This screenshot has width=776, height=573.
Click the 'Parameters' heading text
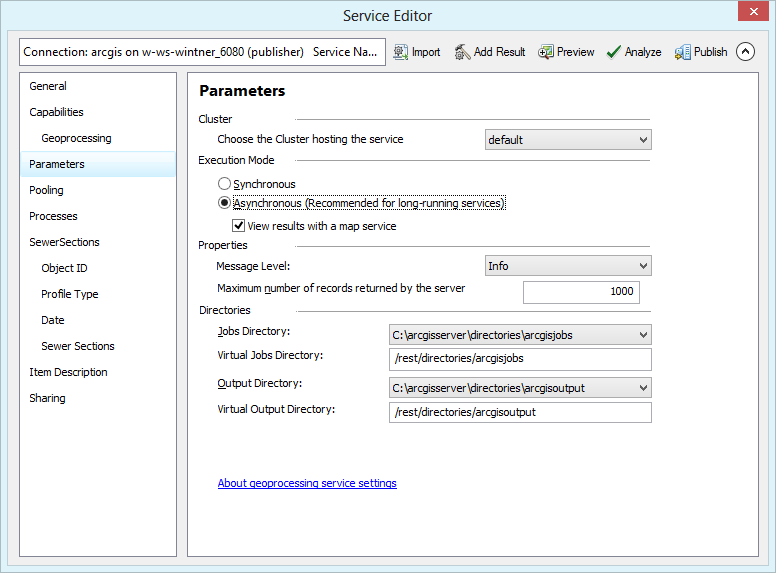[x=242, y=91]
